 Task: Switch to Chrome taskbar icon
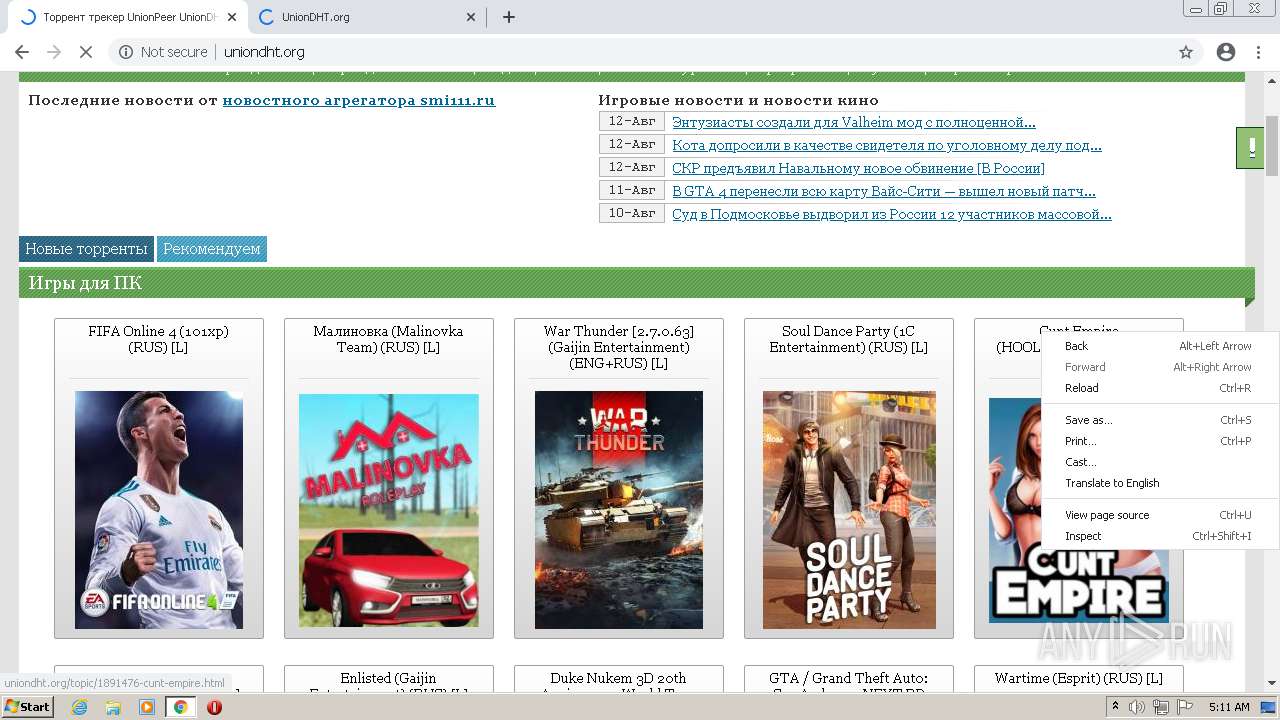pyautogui.click(x=180, y=707)
